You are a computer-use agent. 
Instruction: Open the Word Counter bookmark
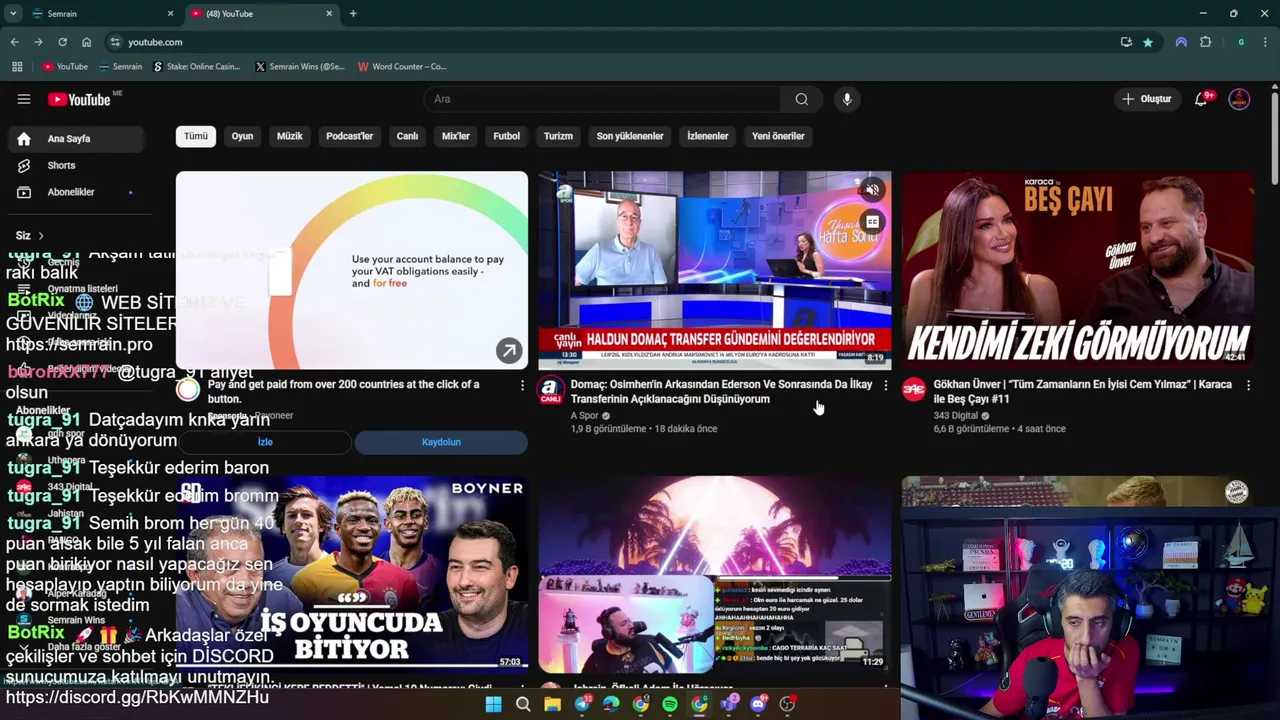coord(402,67)
